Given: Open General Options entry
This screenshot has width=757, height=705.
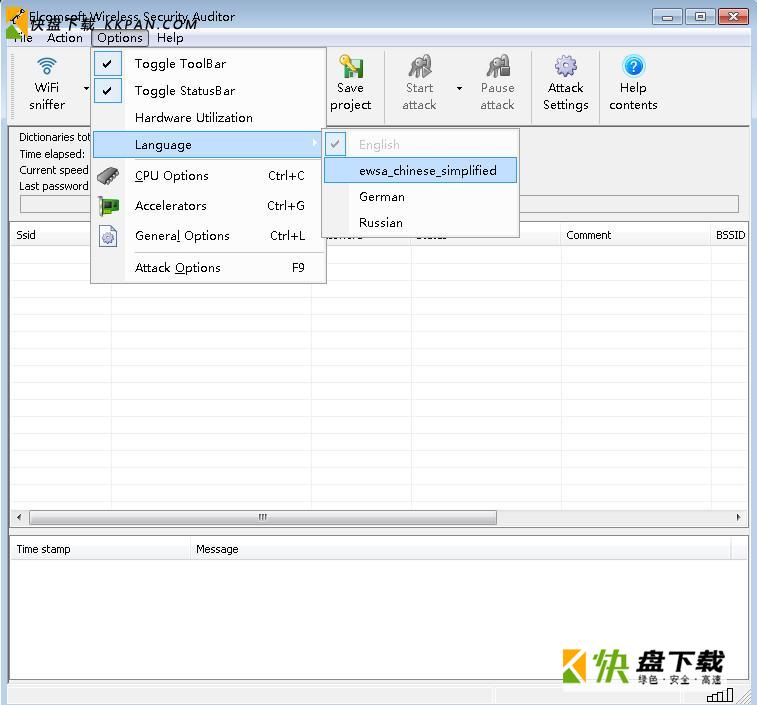Looking at the screenshot, I should (x=208, y=236).
